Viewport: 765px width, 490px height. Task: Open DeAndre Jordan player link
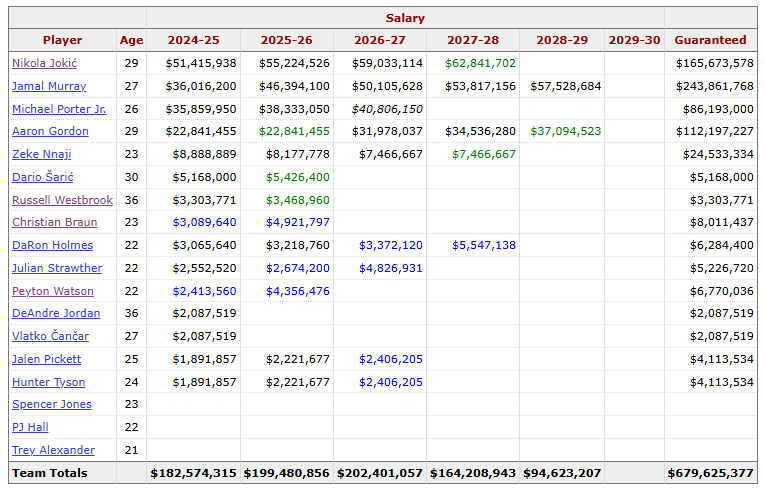point(56,313)
